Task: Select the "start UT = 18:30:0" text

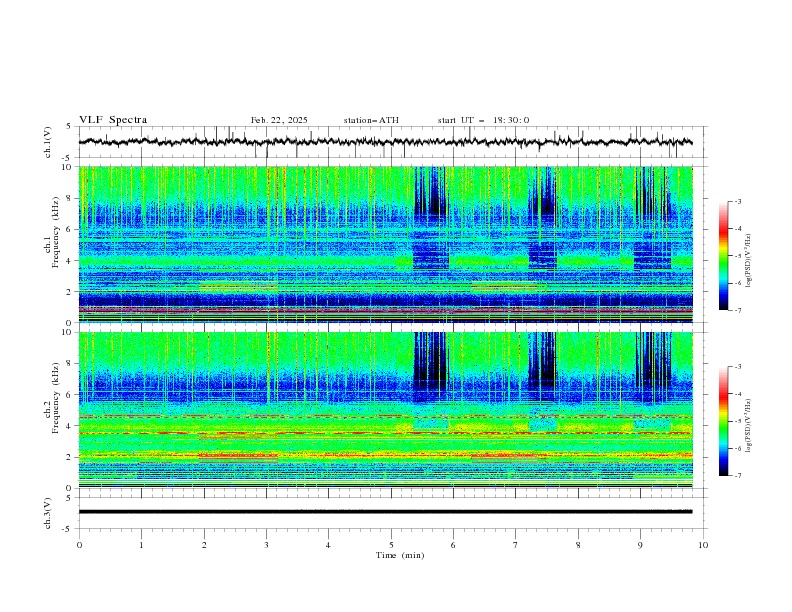Action: (483, 120)
